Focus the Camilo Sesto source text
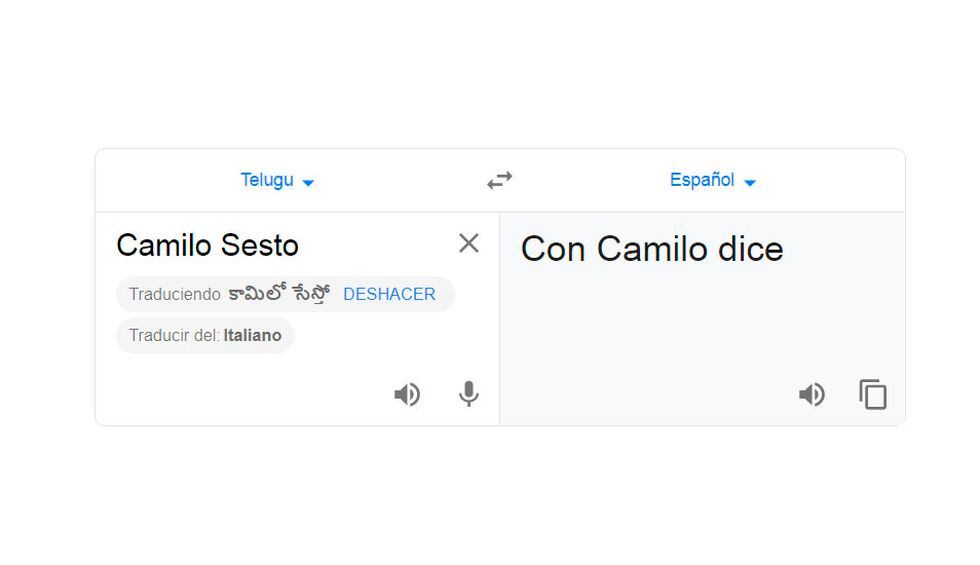 [x=207, y=245]
